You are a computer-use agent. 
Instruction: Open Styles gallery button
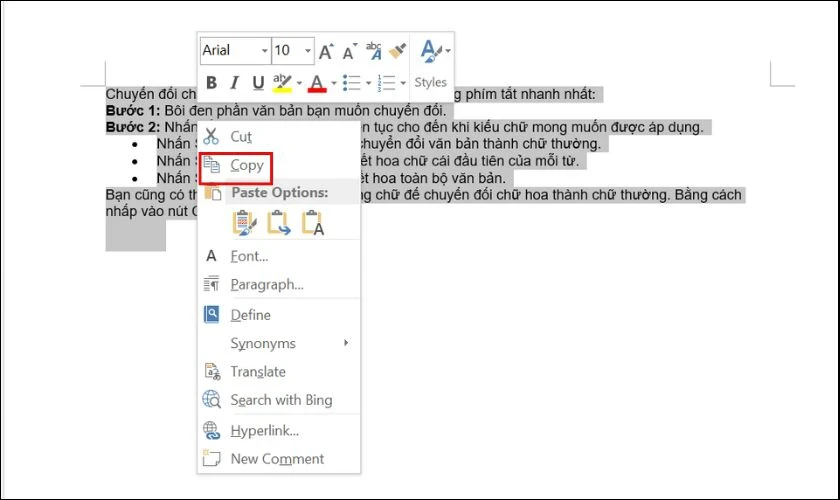431,64
